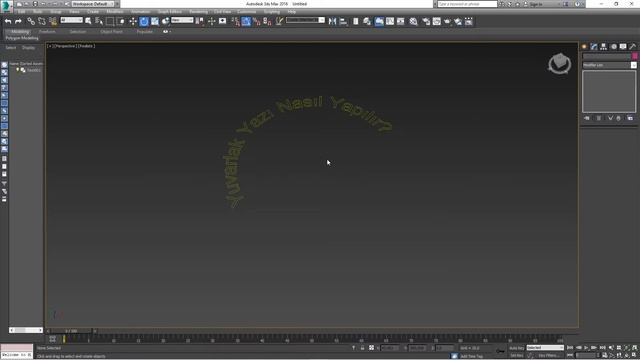Click the time slider handle

coord(71,331)
